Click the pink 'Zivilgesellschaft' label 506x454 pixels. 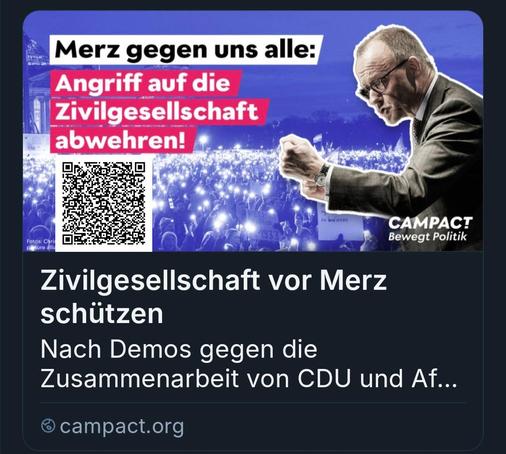coord(159,111)
